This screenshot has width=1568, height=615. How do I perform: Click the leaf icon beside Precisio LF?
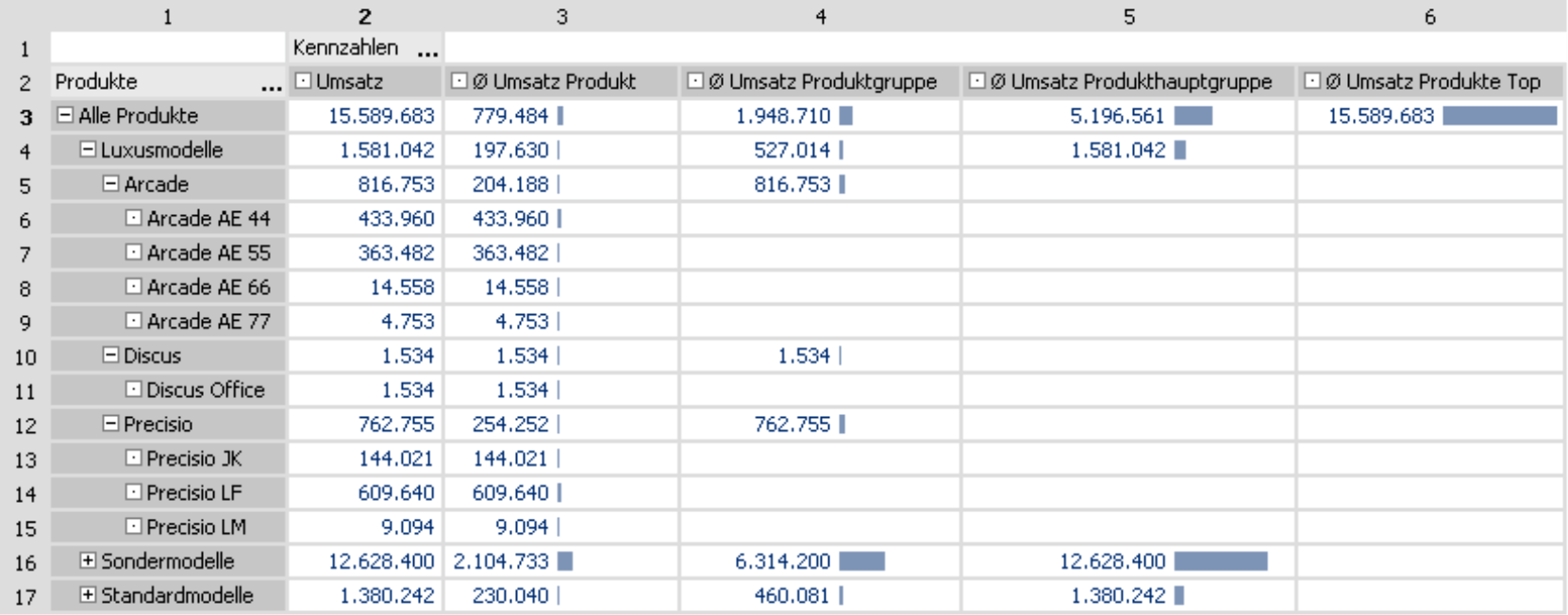click(x=133, y=491)
